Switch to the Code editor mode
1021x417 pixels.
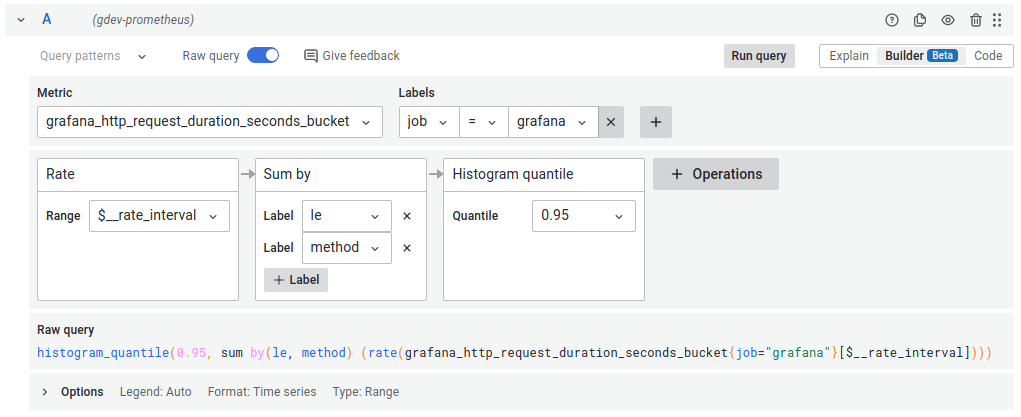[x=988, y=56]
